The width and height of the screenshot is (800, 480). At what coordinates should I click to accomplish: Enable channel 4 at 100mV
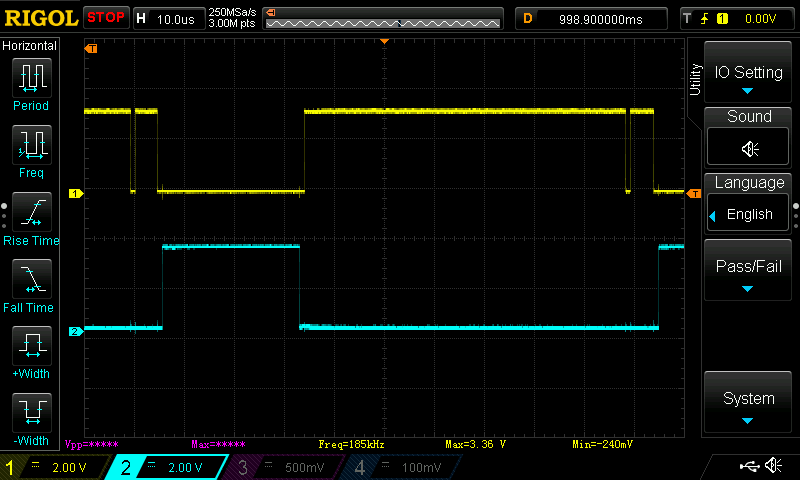coord(401,467)
